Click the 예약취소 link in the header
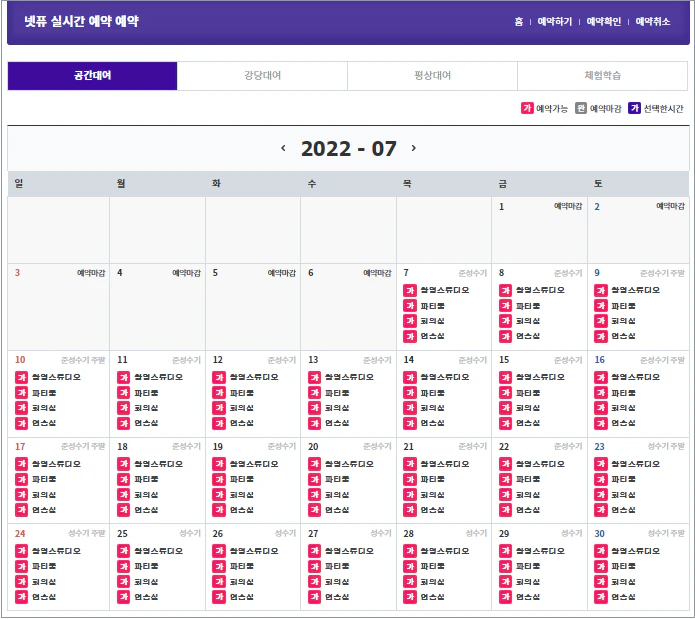Screen dimensions: 695x619 652,21
